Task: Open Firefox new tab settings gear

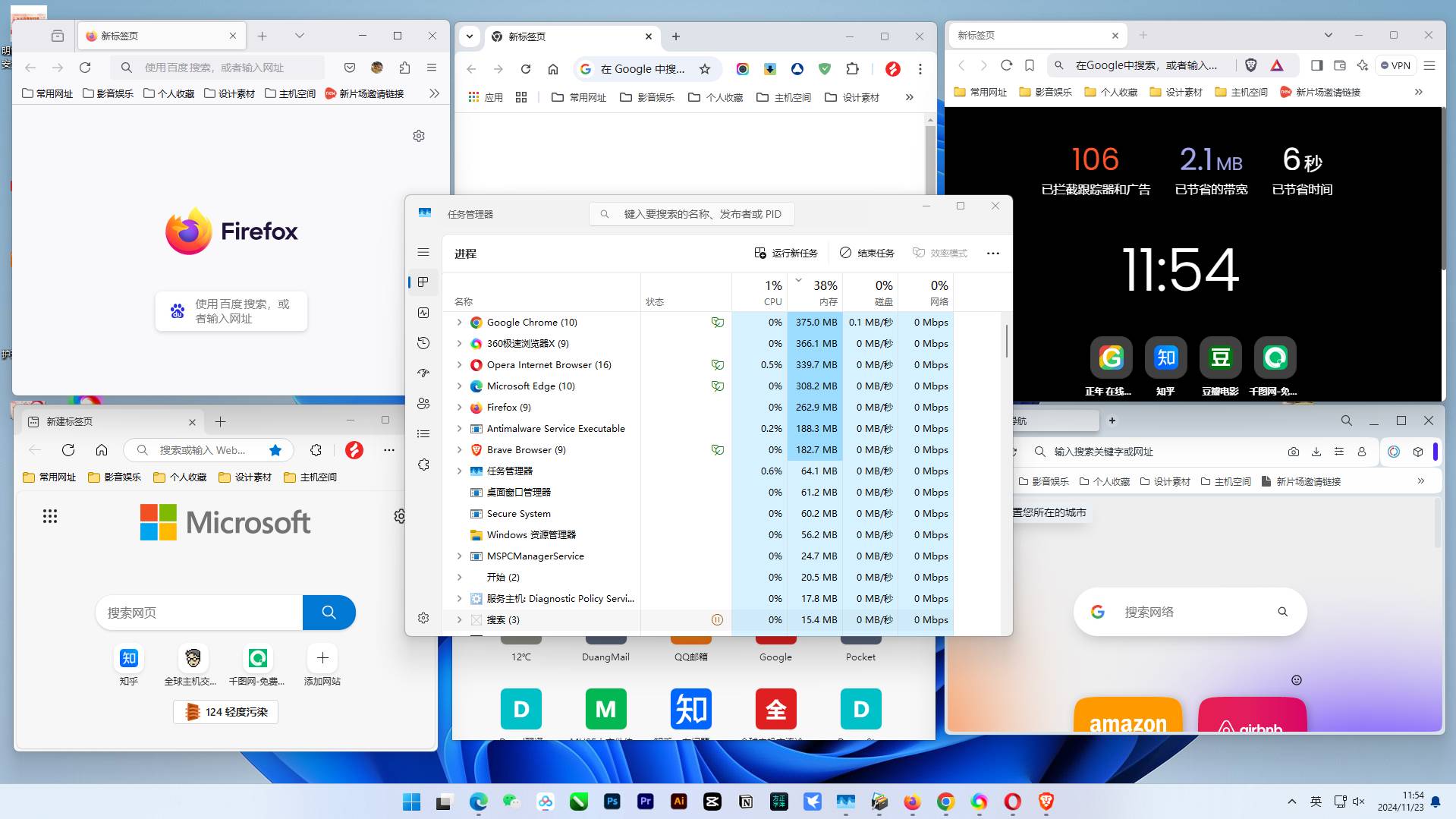Action: (x=419, y=136)
